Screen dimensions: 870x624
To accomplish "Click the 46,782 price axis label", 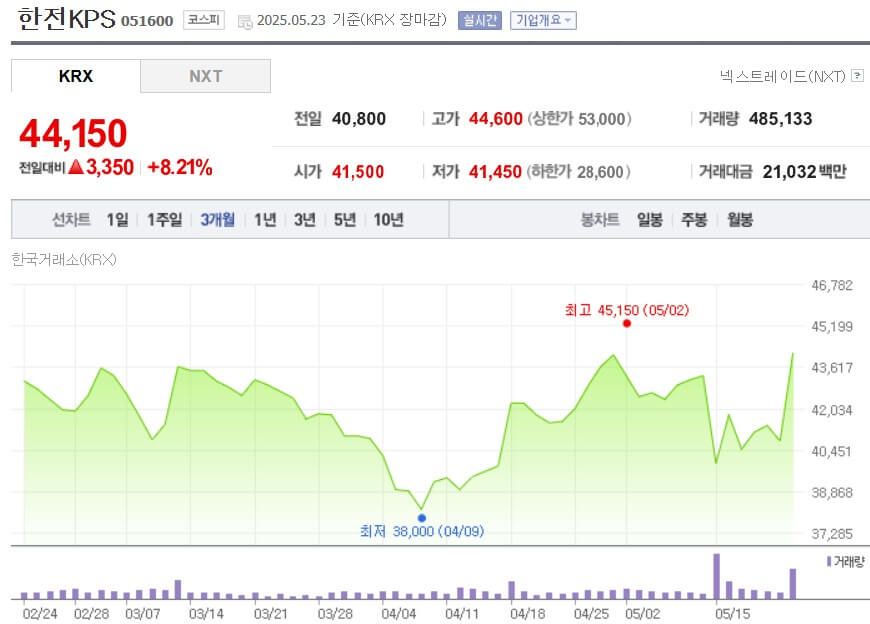I will click(x=832, y=286).
